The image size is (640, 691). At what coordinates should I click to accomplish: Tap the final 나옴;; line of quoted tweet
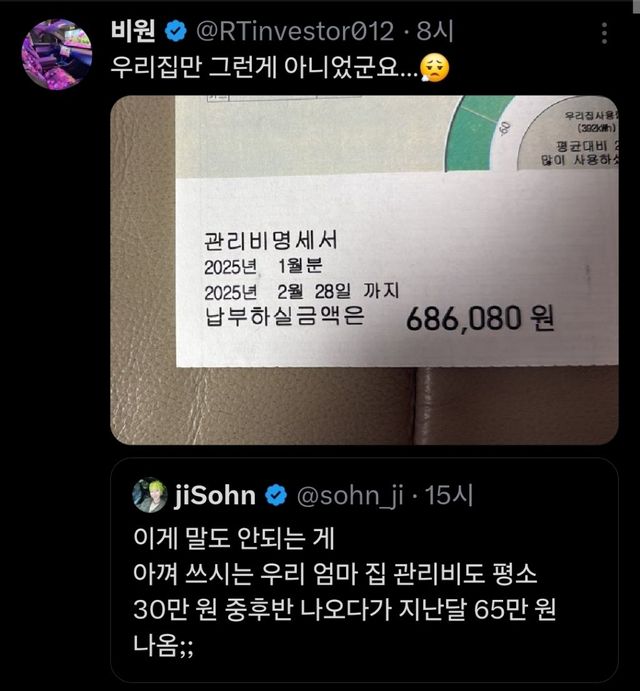[163, 646]
